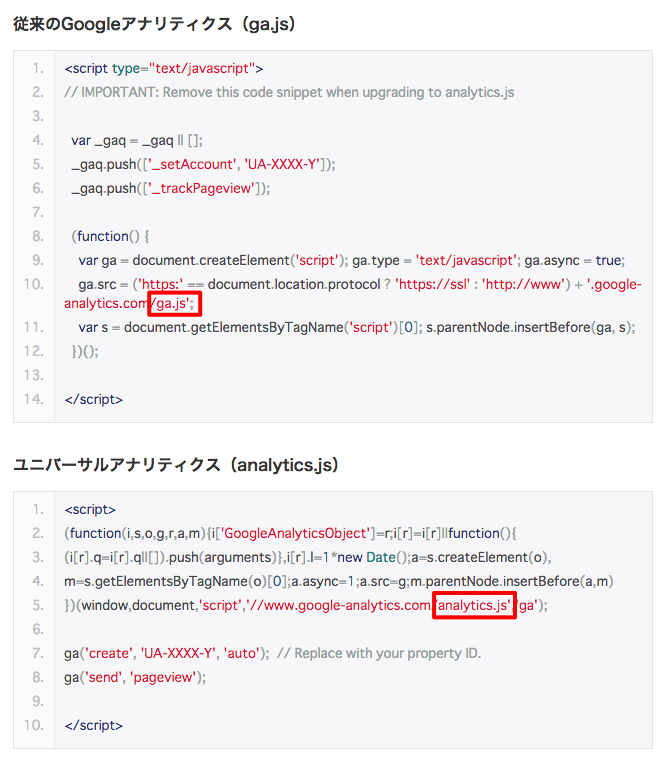
Task: Click line number 12 in first block
Action: click(x=34, y=351)
